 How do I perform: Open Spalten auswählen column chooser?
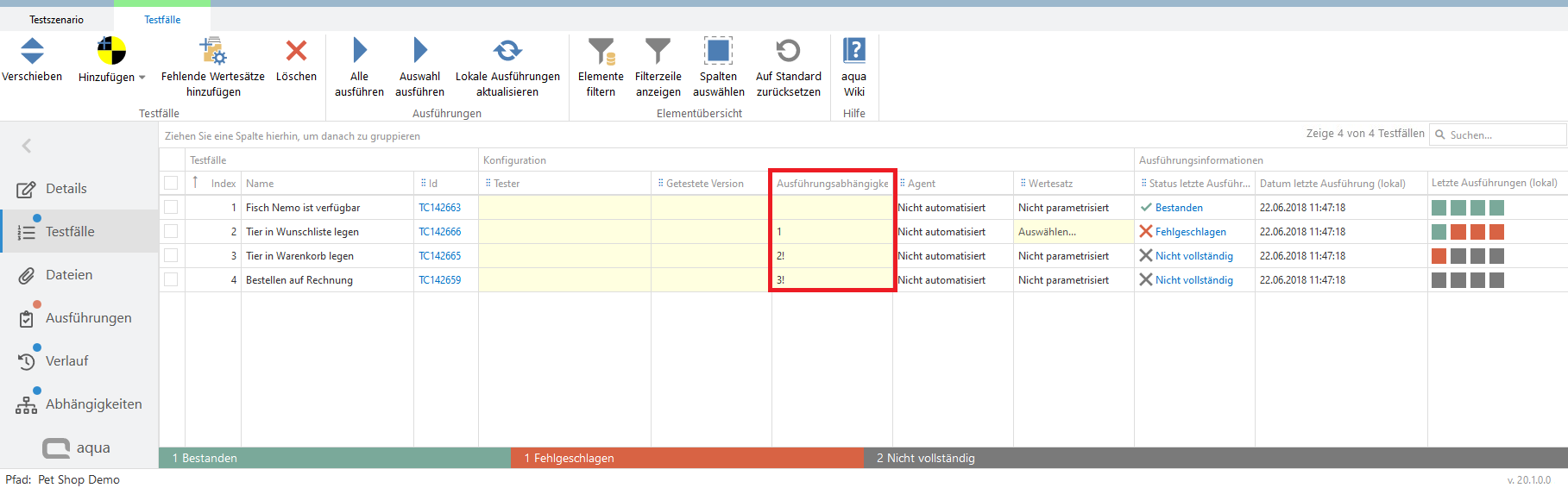718,52
